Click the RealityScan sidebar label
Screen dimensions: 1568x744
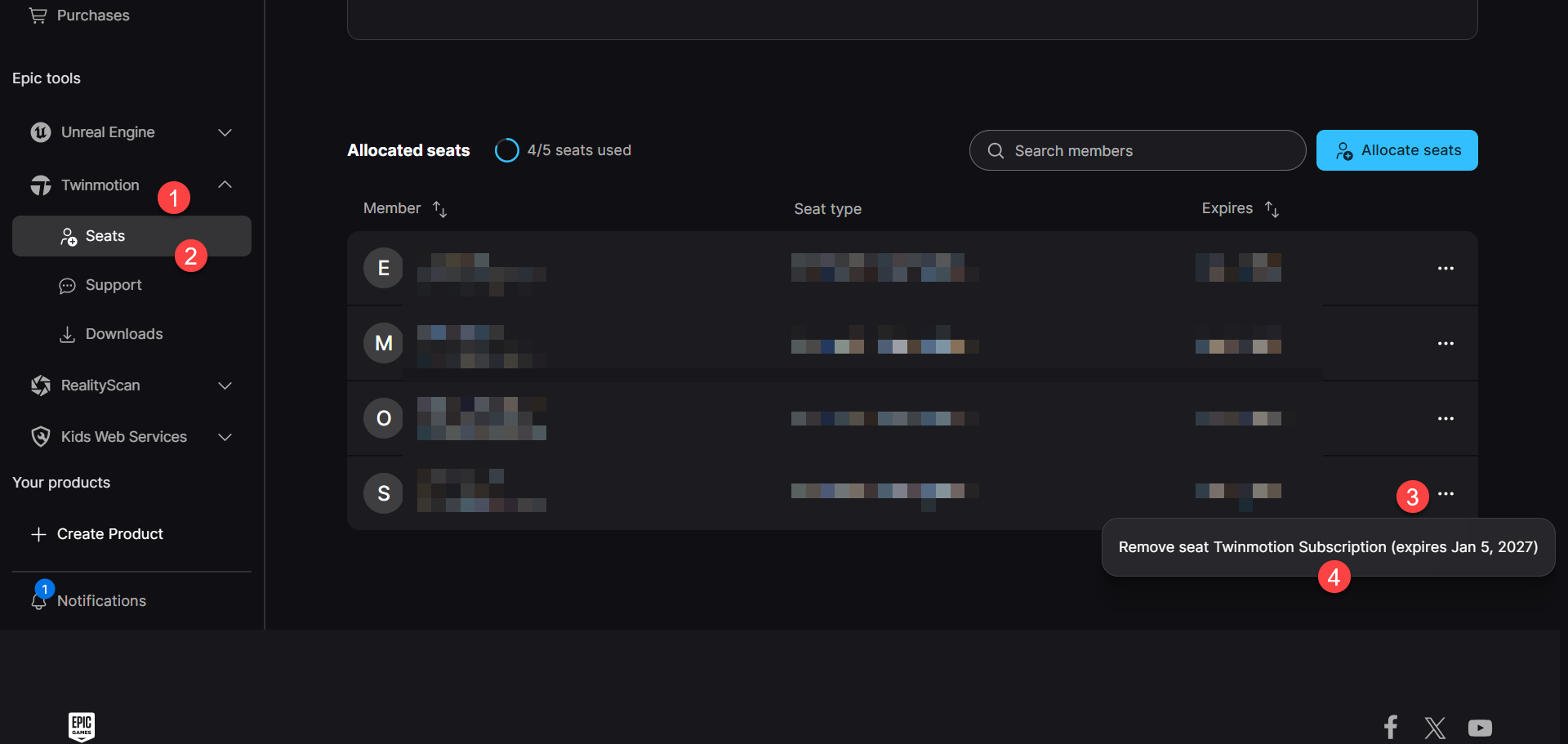100,385
